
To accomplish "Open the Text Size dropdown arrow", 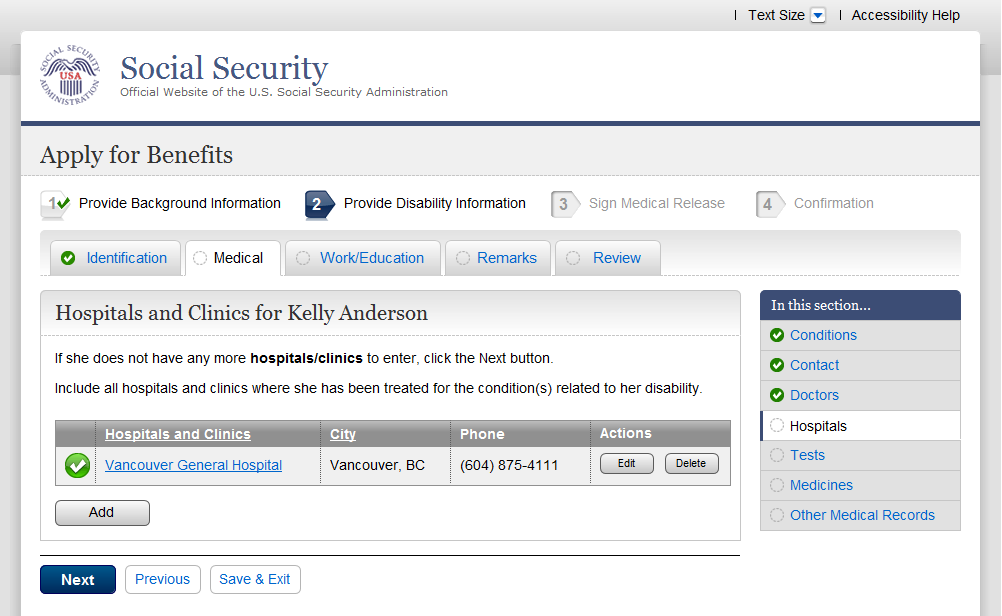I will coord(818,15).
